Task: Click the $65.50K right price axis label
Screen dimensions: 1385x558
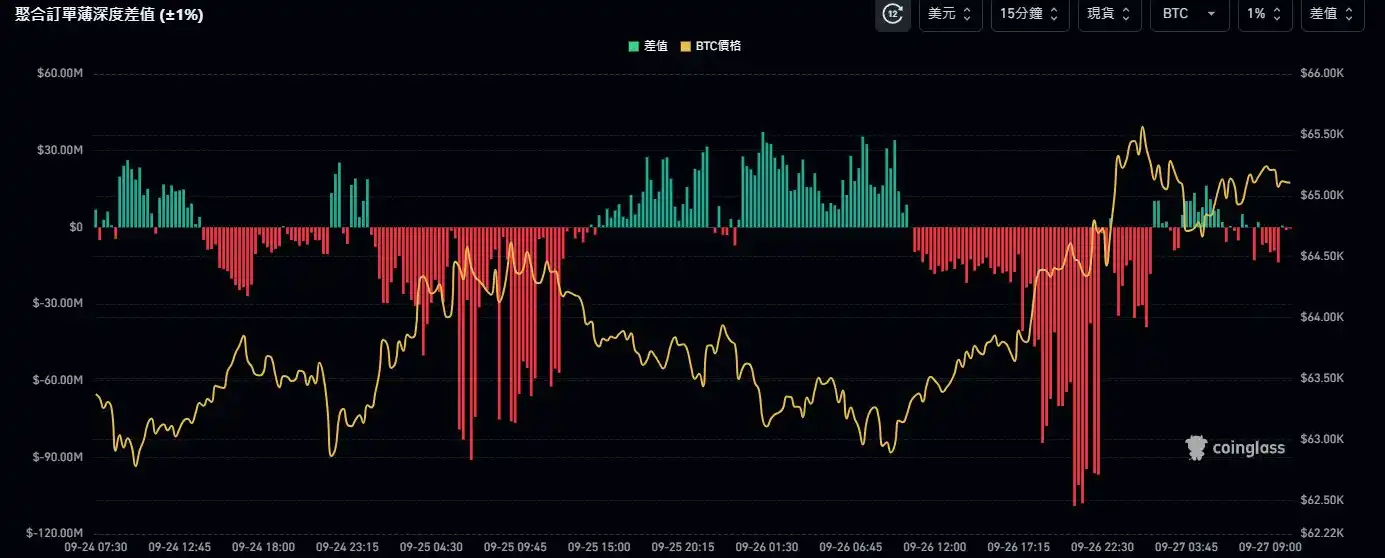Action: tap(1320, 134)
